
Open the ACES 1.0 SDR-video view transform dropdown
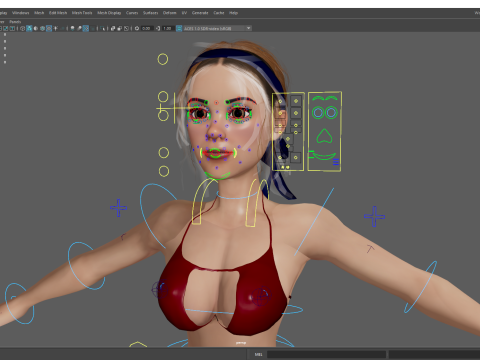pos(218,28)
